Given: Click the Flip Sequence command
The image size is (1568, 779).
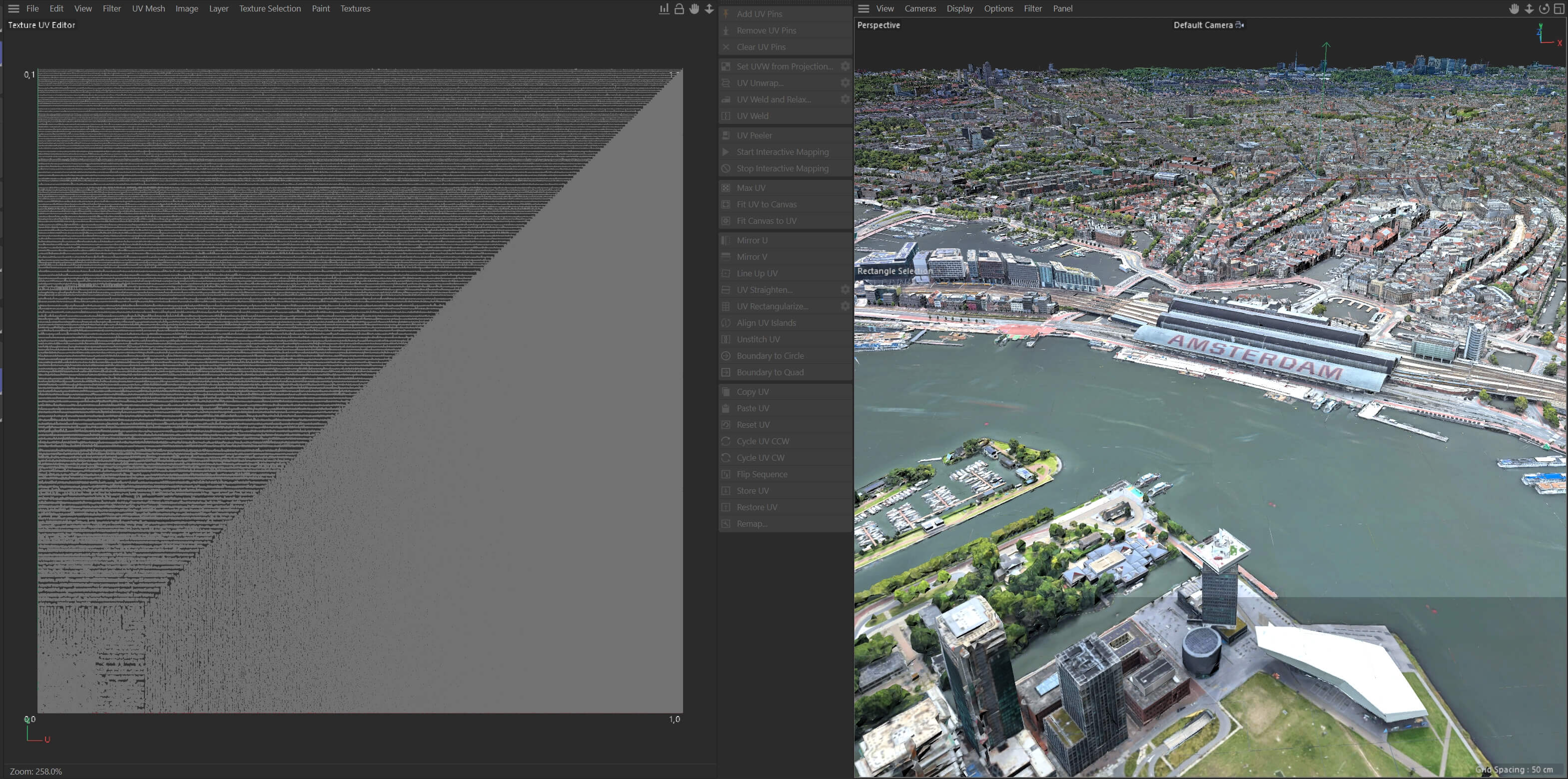Looking at the screenshot, I should point(785,474).
